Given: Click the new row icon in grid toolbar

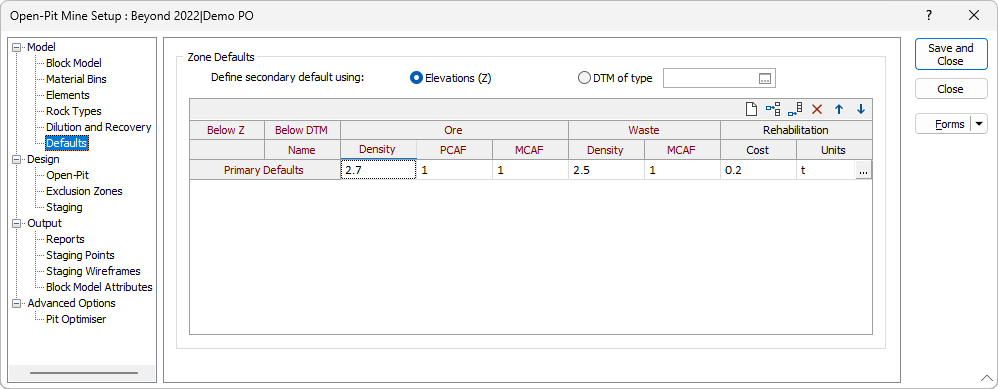Looking at the screenshot, I should 751,110.
